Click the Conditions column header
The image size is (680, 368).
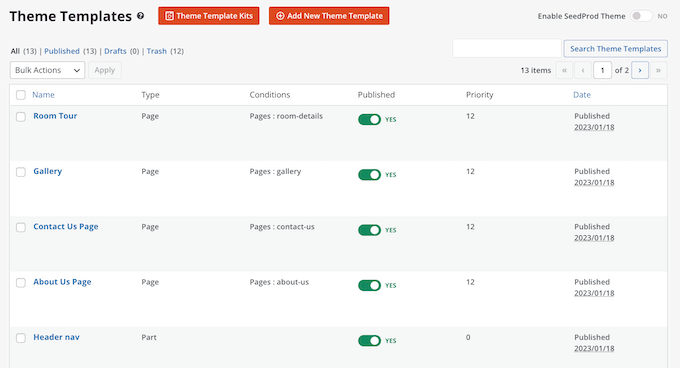tap(270, 95)
